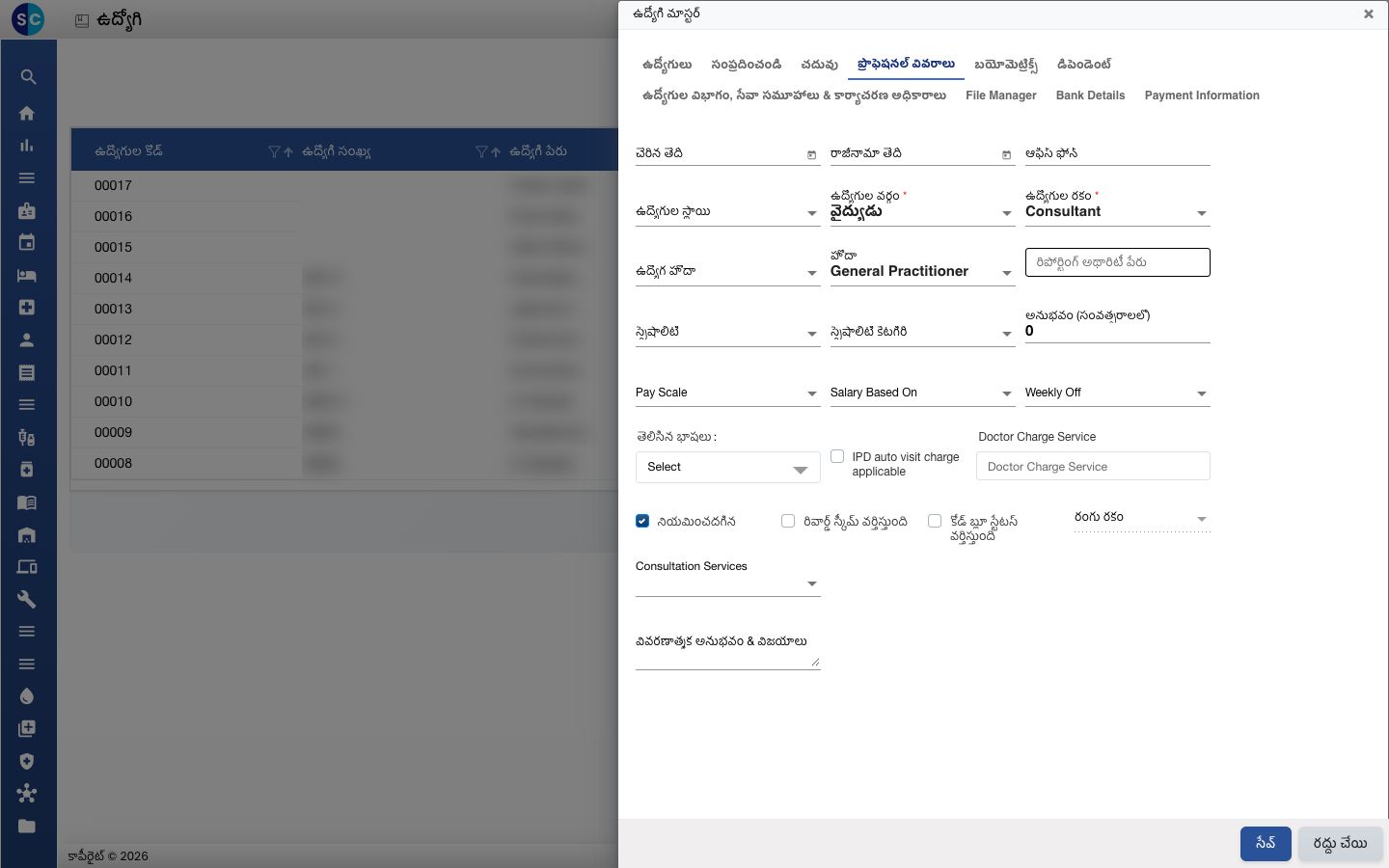Open the File Manager tab
Image resolution: width=1389 pixels, height=868 pixels.
pyautogui.click(x=1001, y=95)
